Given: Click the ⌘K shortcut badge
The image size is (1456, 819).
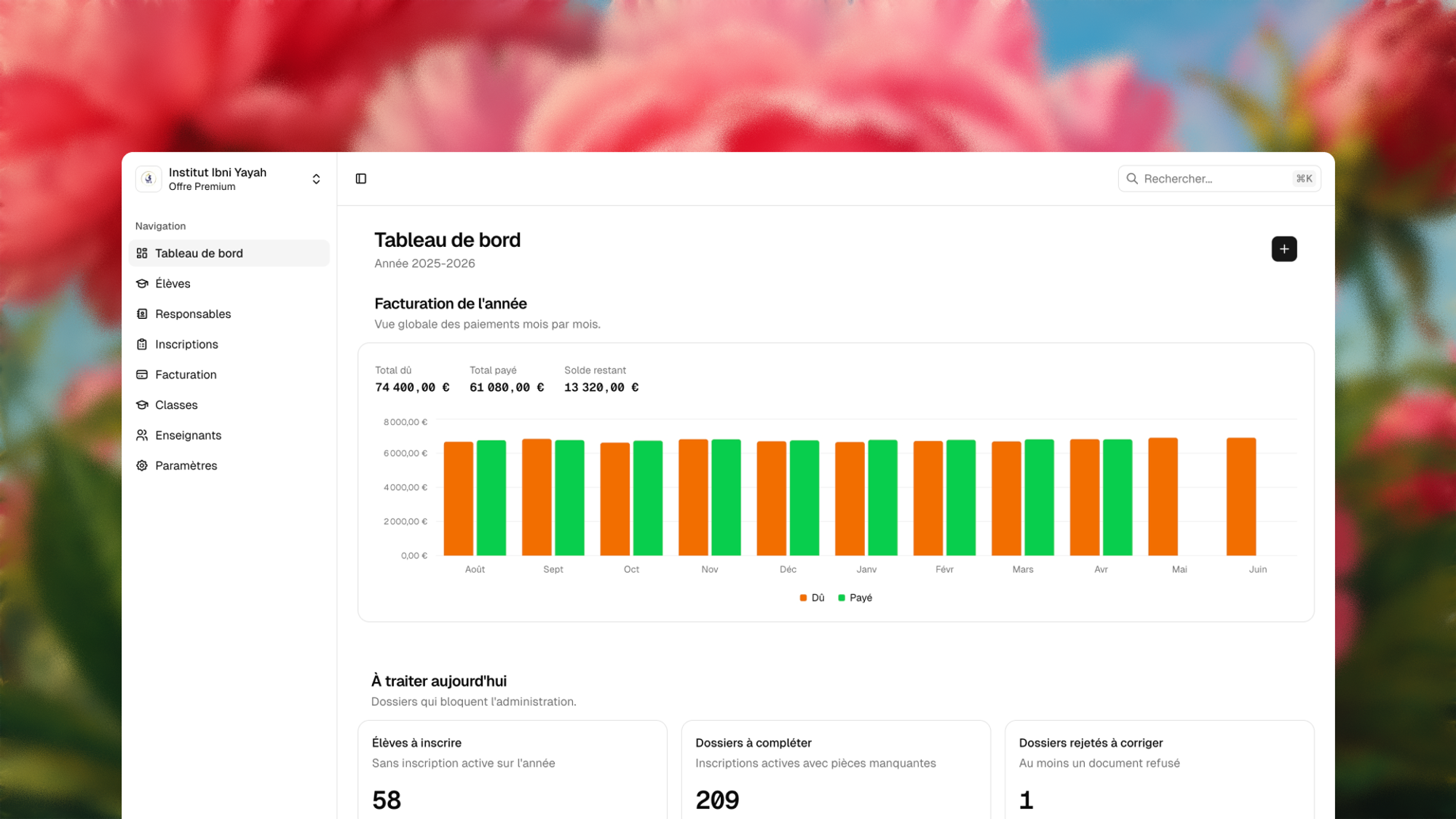Looking at the screenshot, I should (x=1304, y=179).
